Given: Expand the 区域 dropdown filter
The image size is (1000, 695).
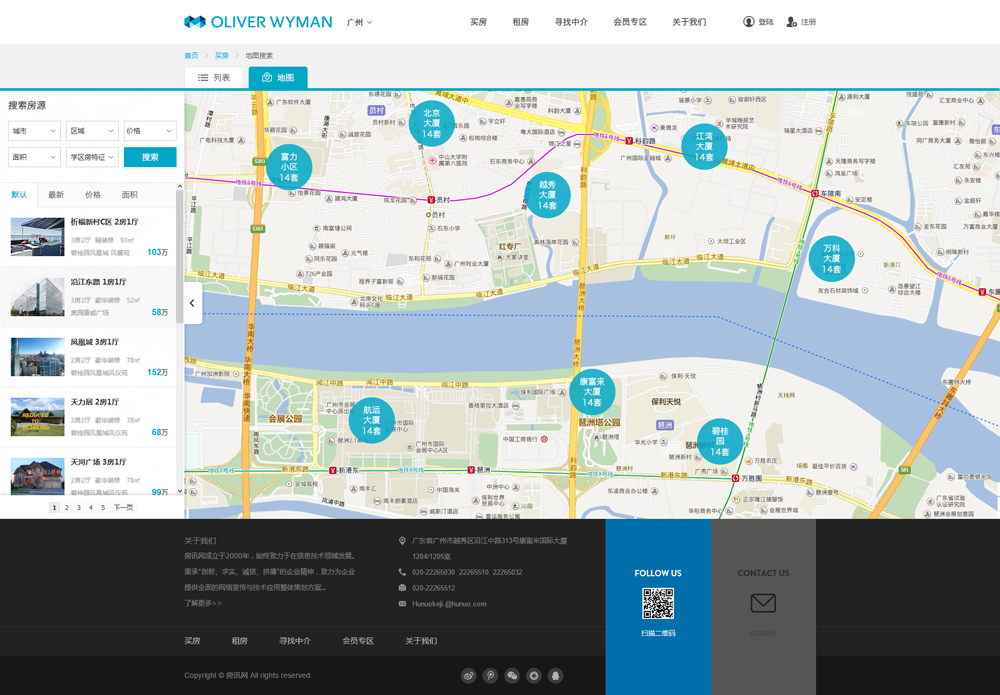Looking at the screenshot, I should click(92, 131).
